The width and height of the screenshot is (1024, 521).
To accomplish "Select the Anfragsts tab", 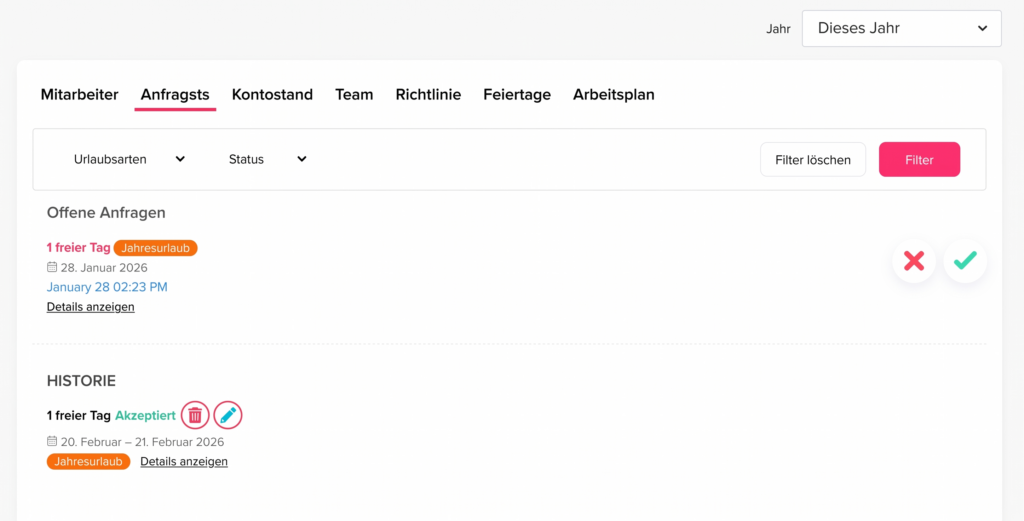I will coord(175,95).
